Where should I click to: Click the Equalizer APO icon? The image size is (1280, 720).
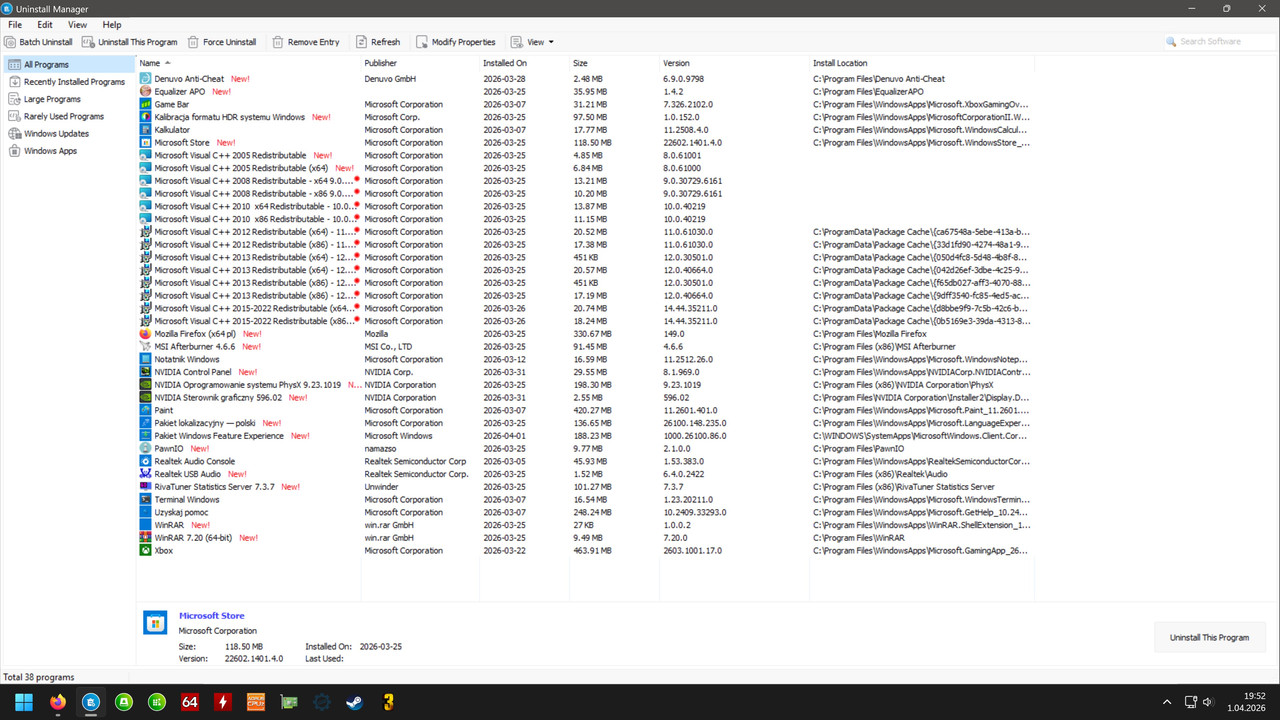click(146, 91)
